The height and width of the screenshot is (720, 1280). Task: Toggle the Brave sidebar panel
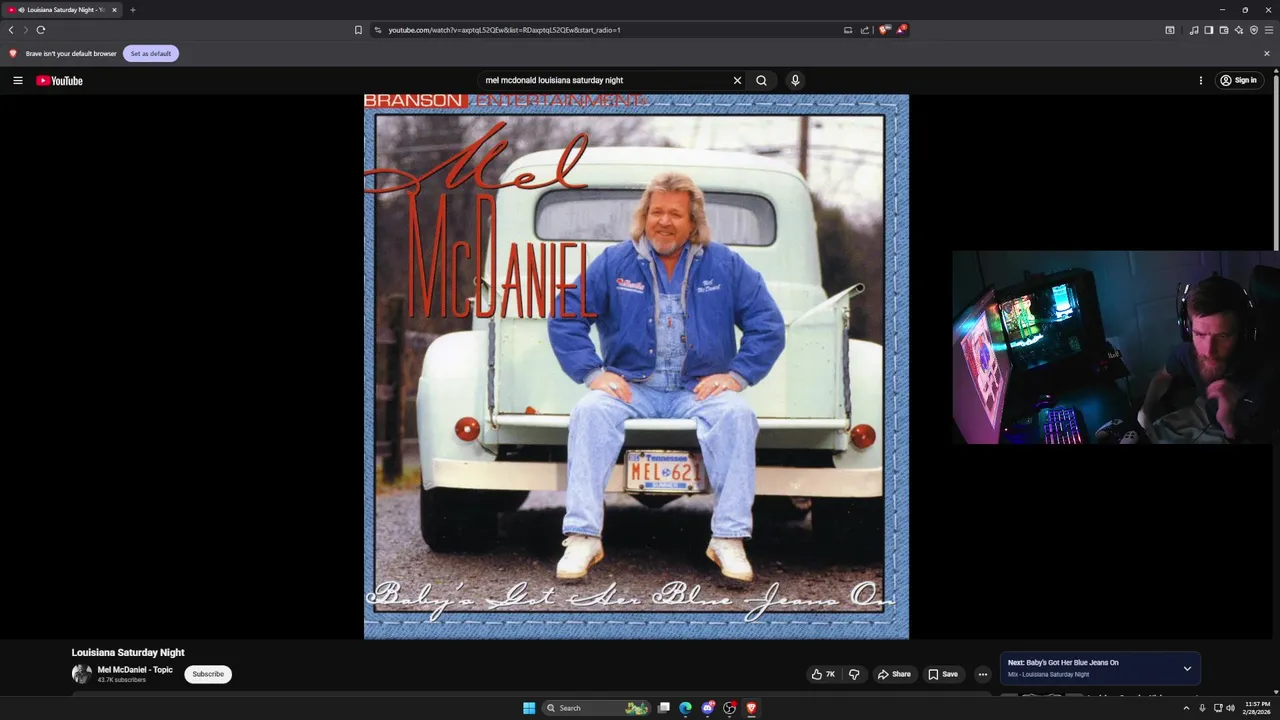click(x=1209, y=30)
